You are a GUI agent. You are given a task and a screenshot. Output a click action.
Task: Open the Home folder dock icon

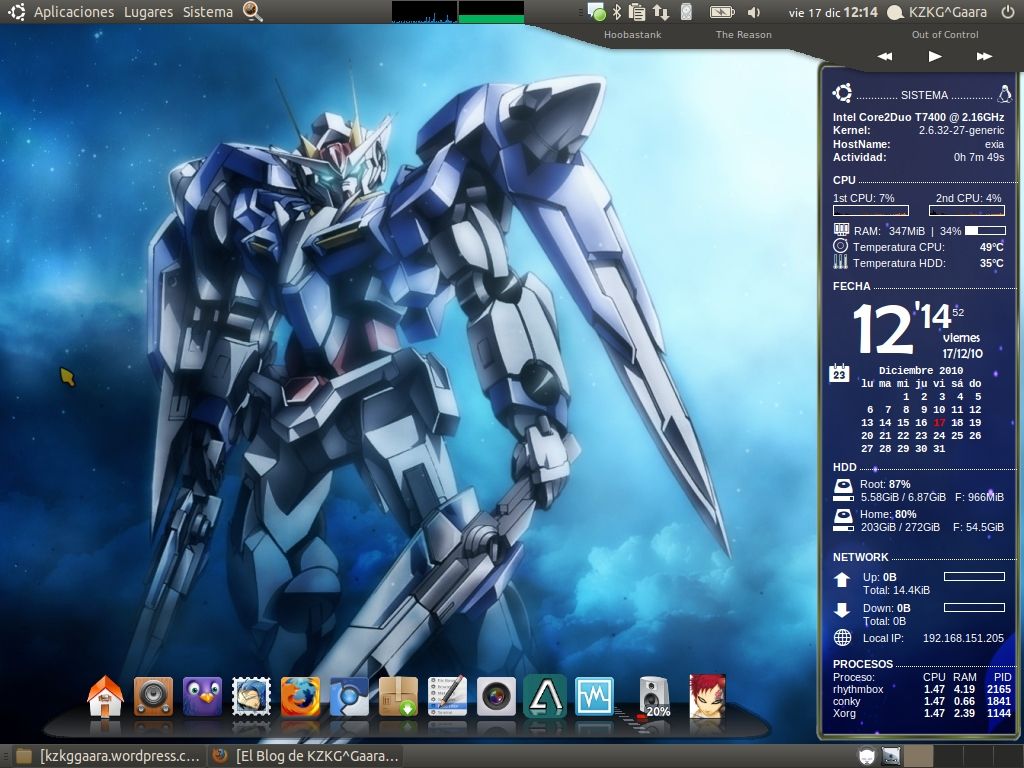click(105, 696)
